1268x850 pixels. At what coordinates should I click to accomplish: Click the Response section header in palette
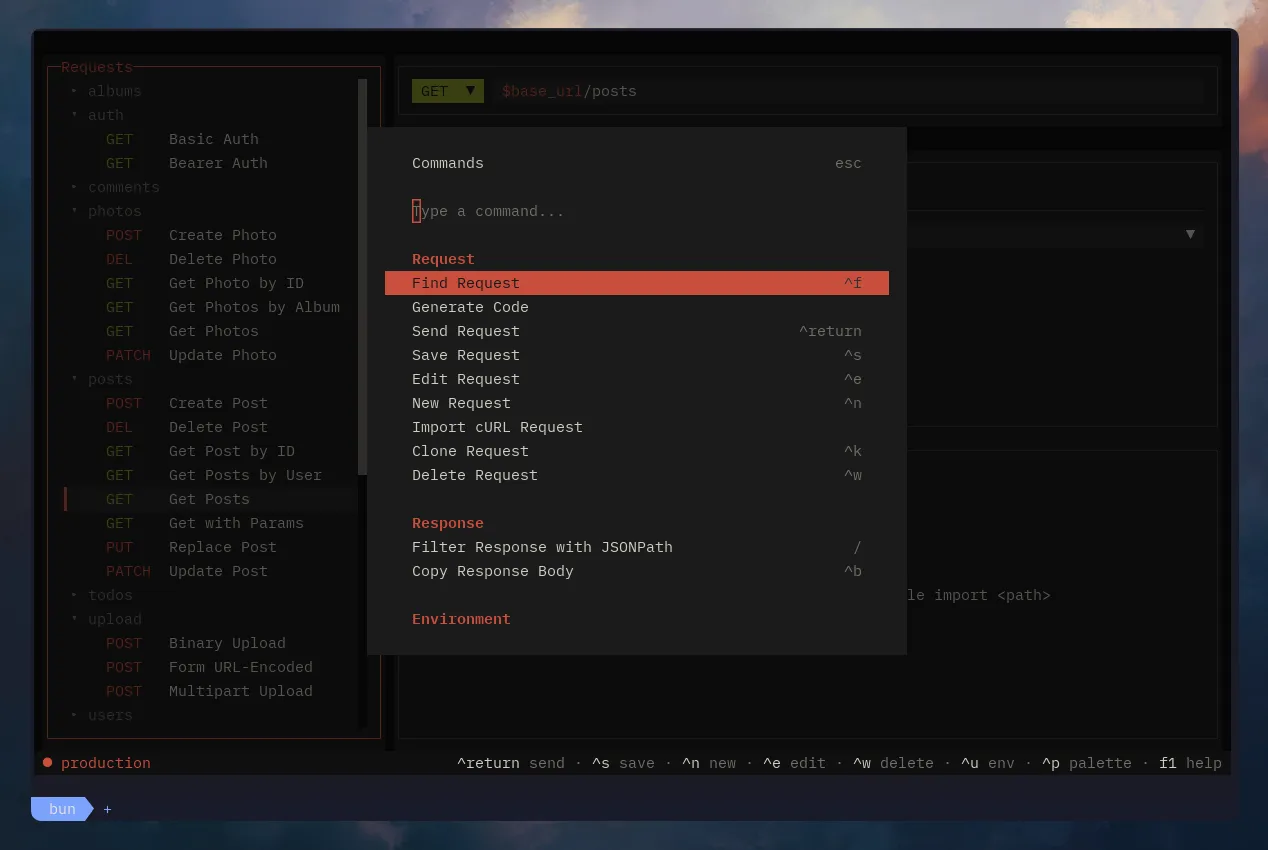pyautogui.click(x=447, y=523)
